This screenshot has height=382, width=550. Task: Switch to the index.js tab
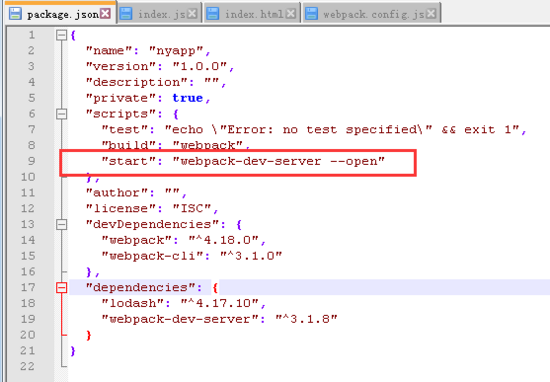click(161, 14)
